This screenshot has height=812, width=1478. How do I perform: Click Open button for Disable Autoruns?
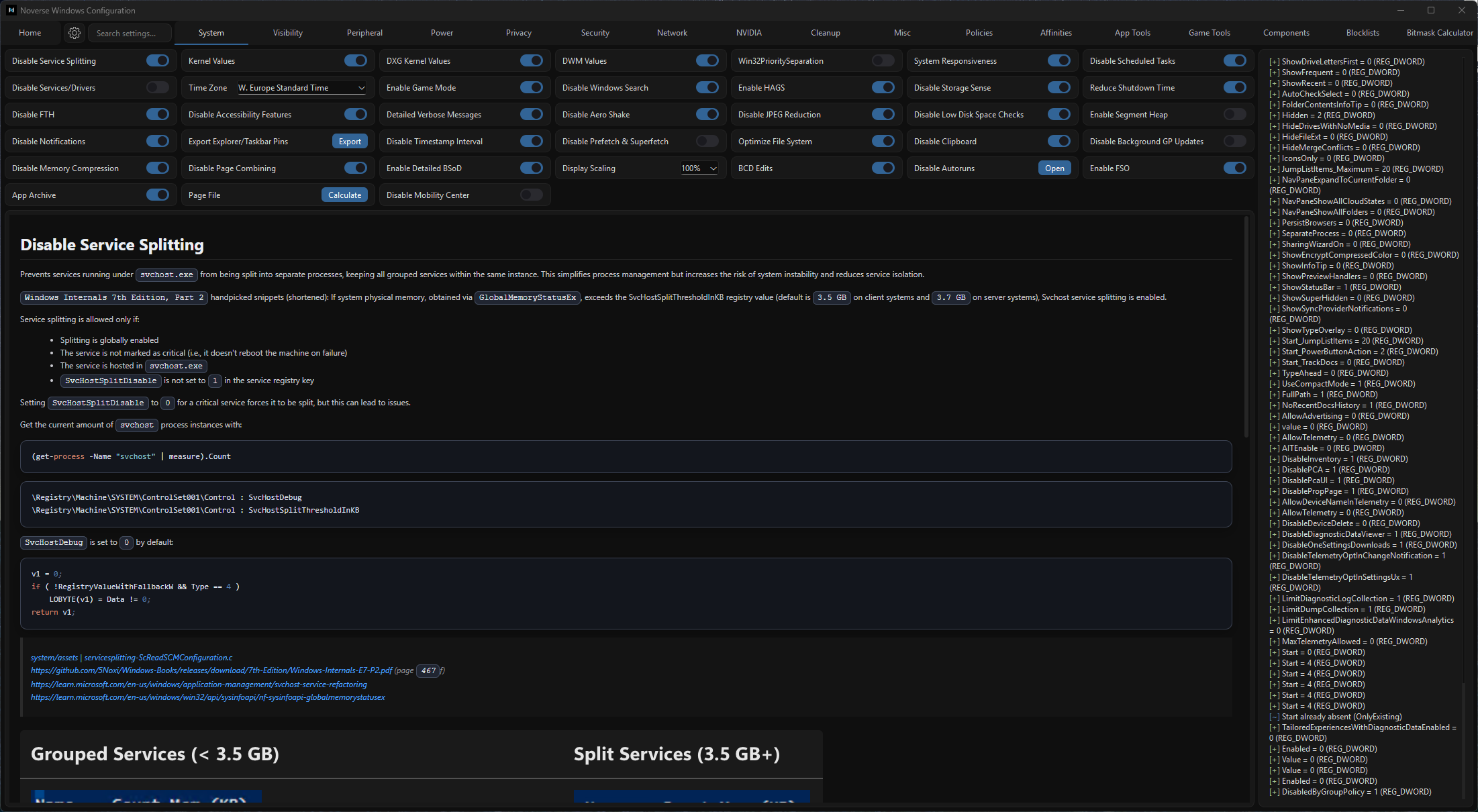[x=1054, y=168]
